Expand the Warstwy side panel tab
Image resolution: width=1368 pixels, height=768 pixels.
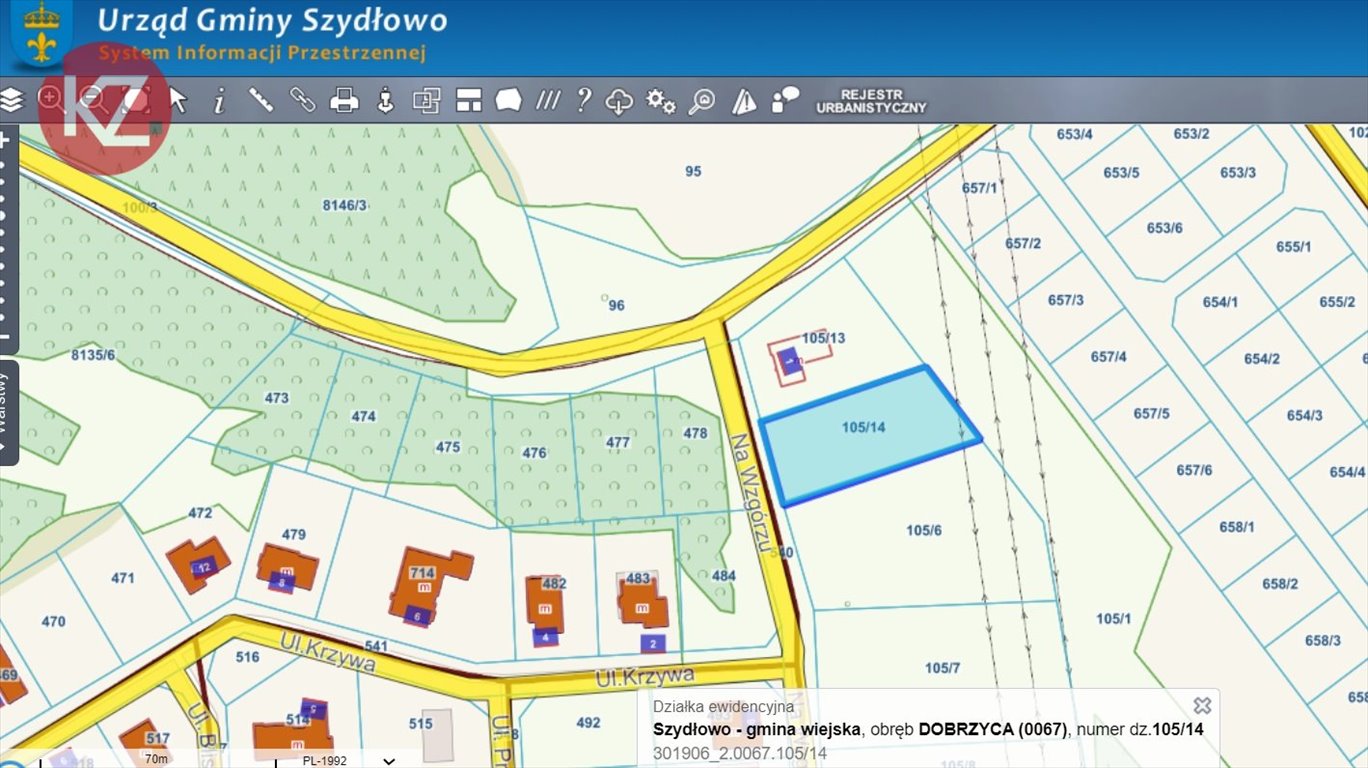(8, 413)
